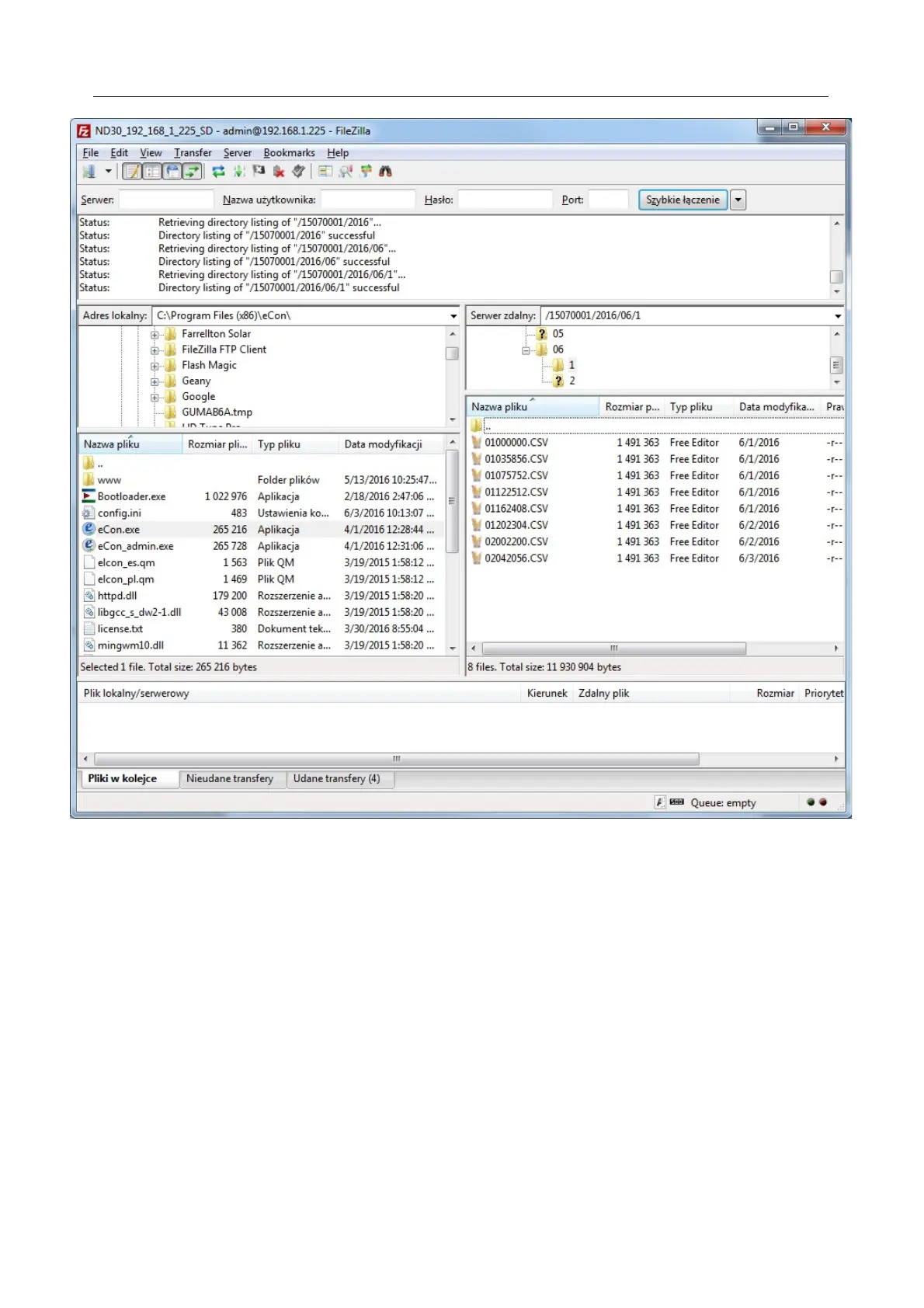Select remote file 01000000.CSV icon
Viewport: 924px width, 1308px height.
477,443
